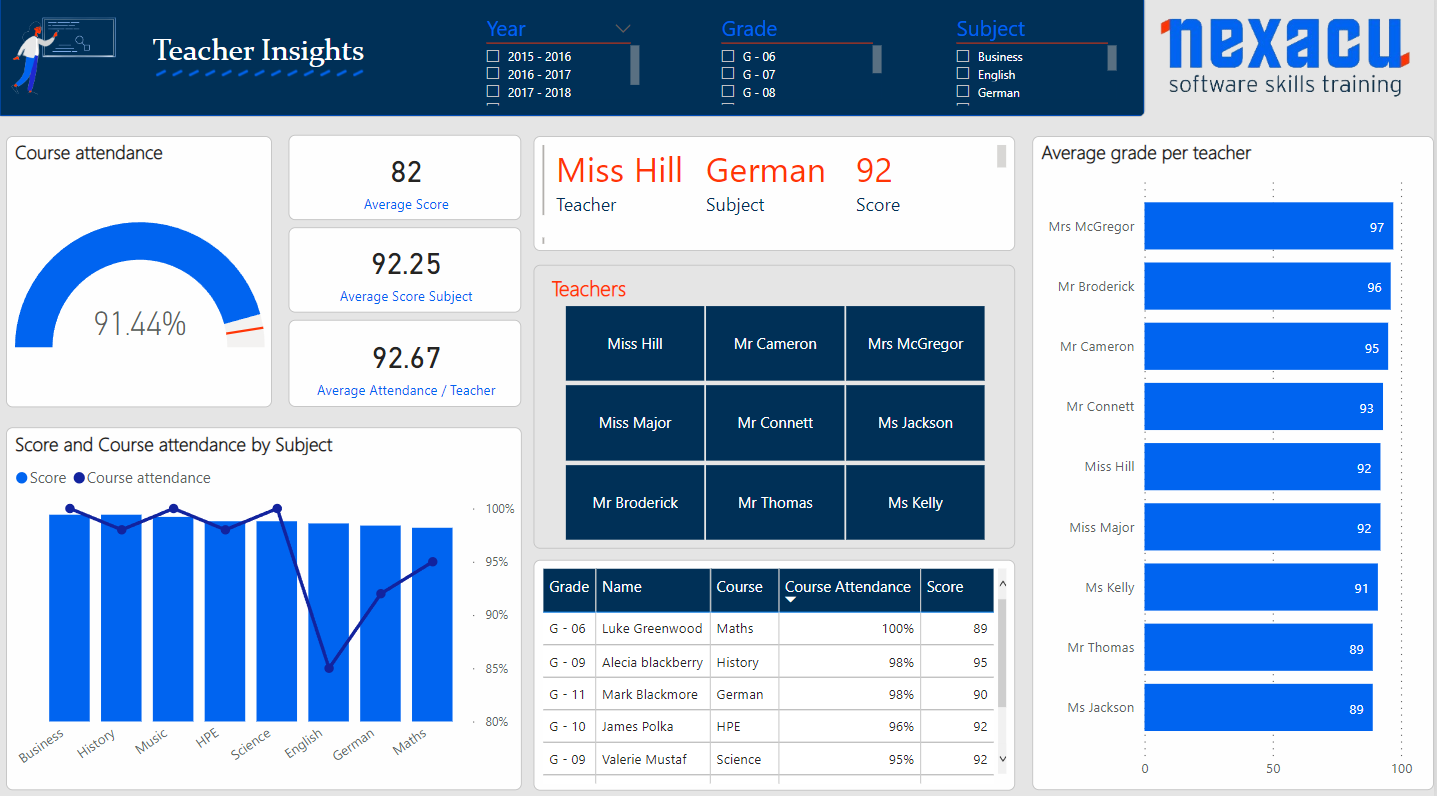Sort table by Course column header
This screenshot has height=796, width=1437.
coord(745,590)
